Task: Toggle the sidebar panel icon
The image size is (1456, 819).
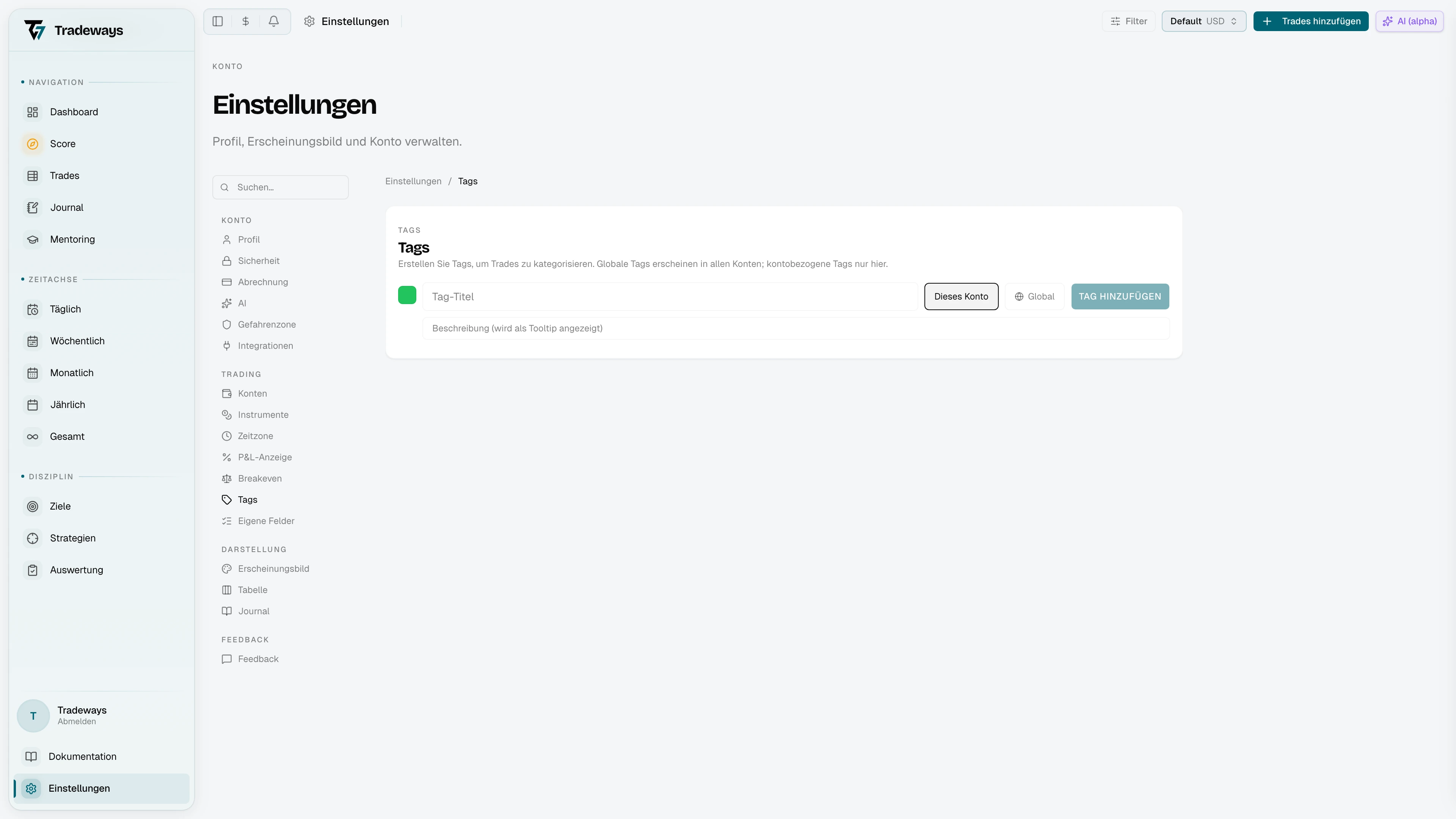Action: pyautogui.click(x=218, y=22)
